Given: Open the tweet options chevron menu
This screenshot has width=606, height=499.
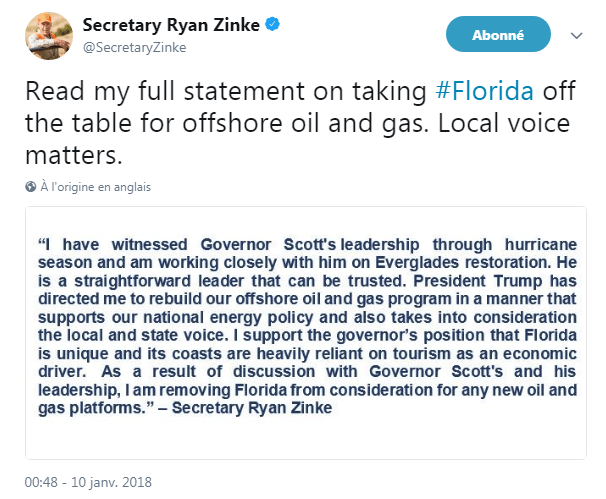Looking at the screenshot, I should 577,35.
